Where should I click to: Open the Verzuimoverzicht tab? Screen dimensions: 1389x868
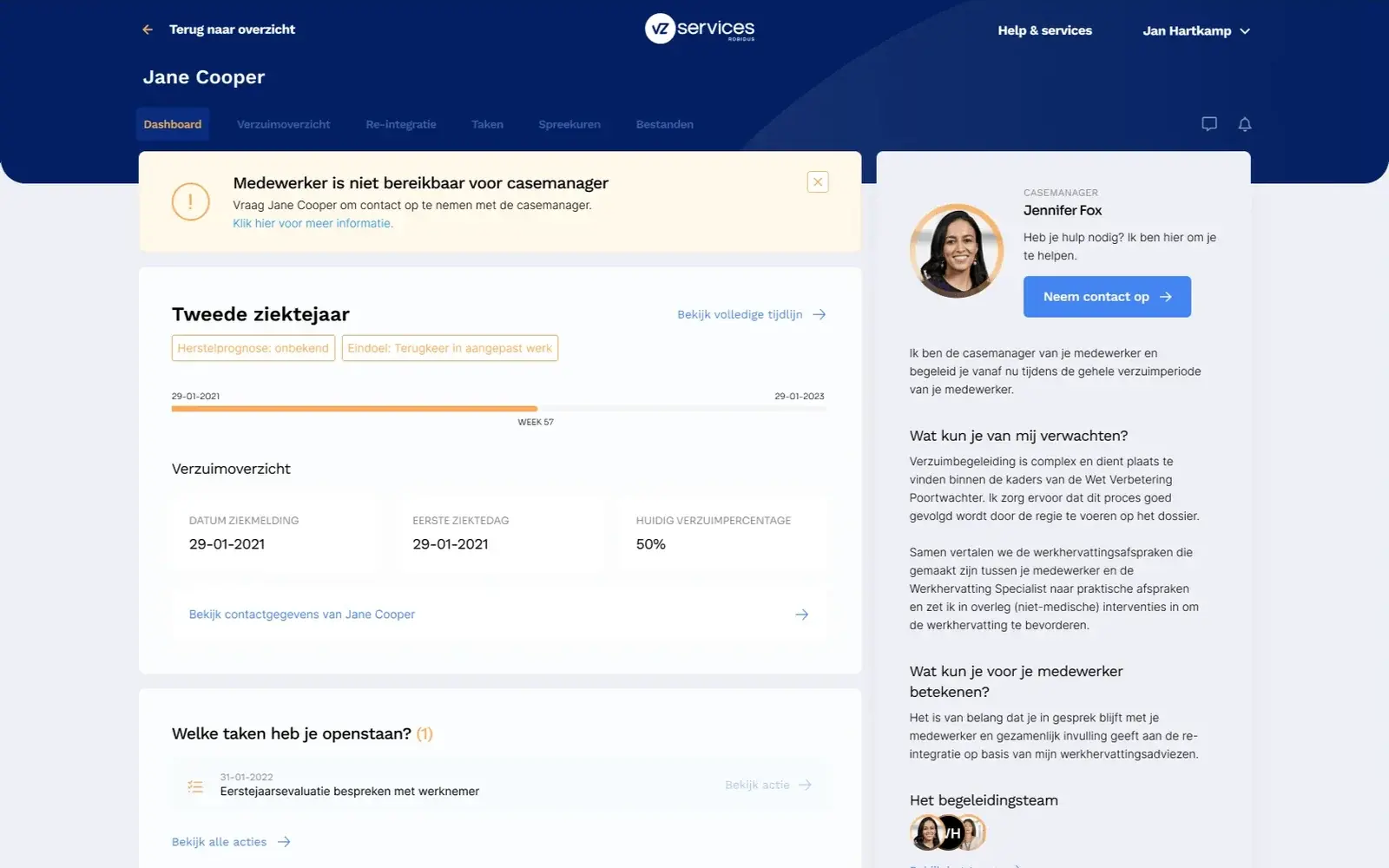click(x=283, y=124)
